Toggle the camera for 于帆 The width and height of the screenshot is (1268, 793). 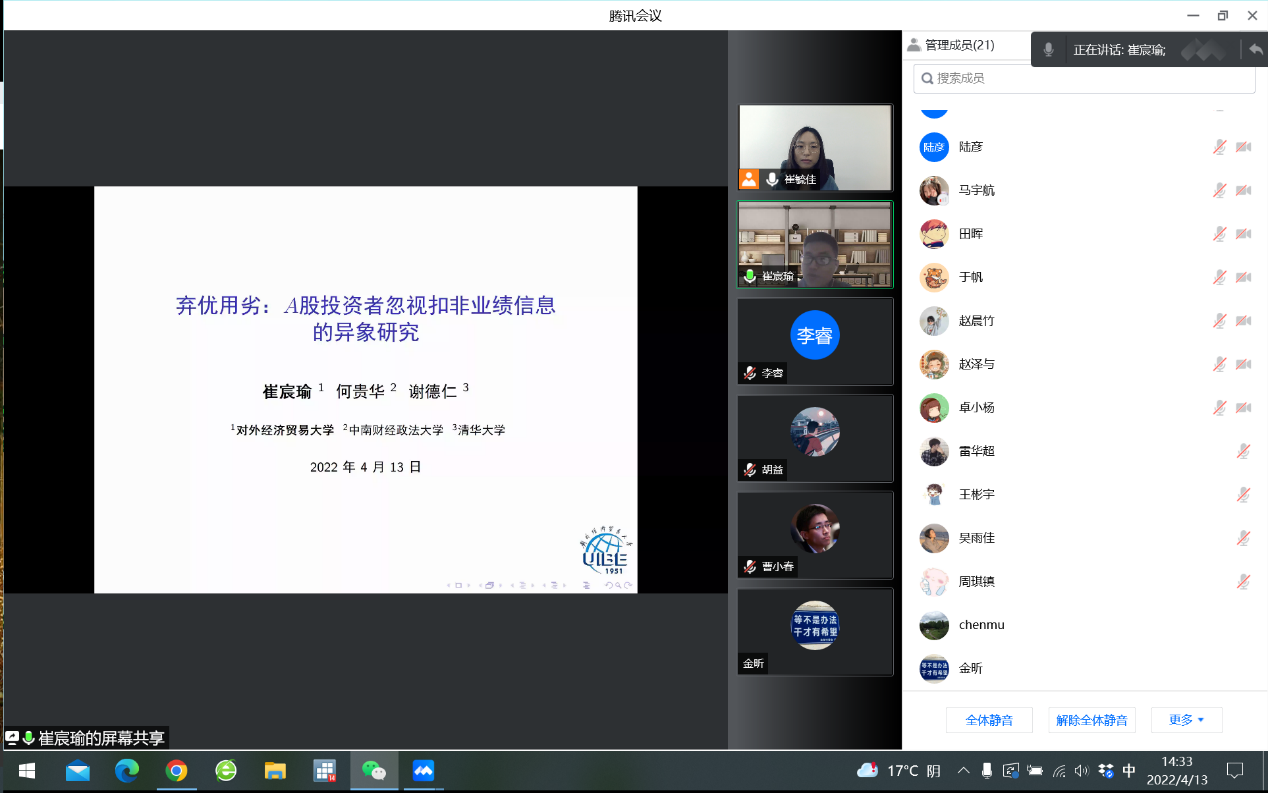(x=1243, y=277)
